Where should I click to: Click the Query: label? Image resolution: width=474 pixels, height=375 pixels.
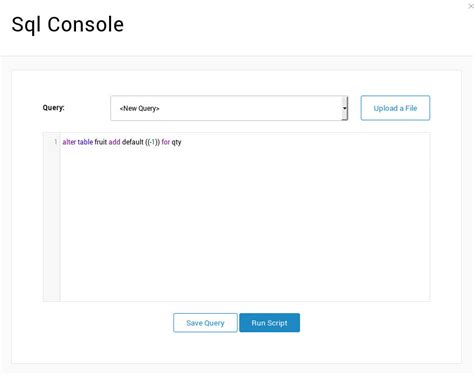pos(53,108)
